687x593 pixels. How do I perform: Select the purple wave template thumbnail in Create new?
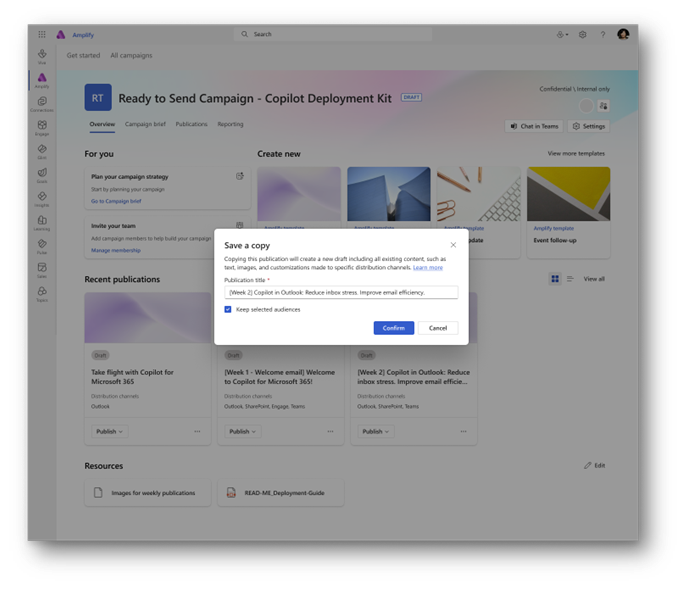point(299,194)
